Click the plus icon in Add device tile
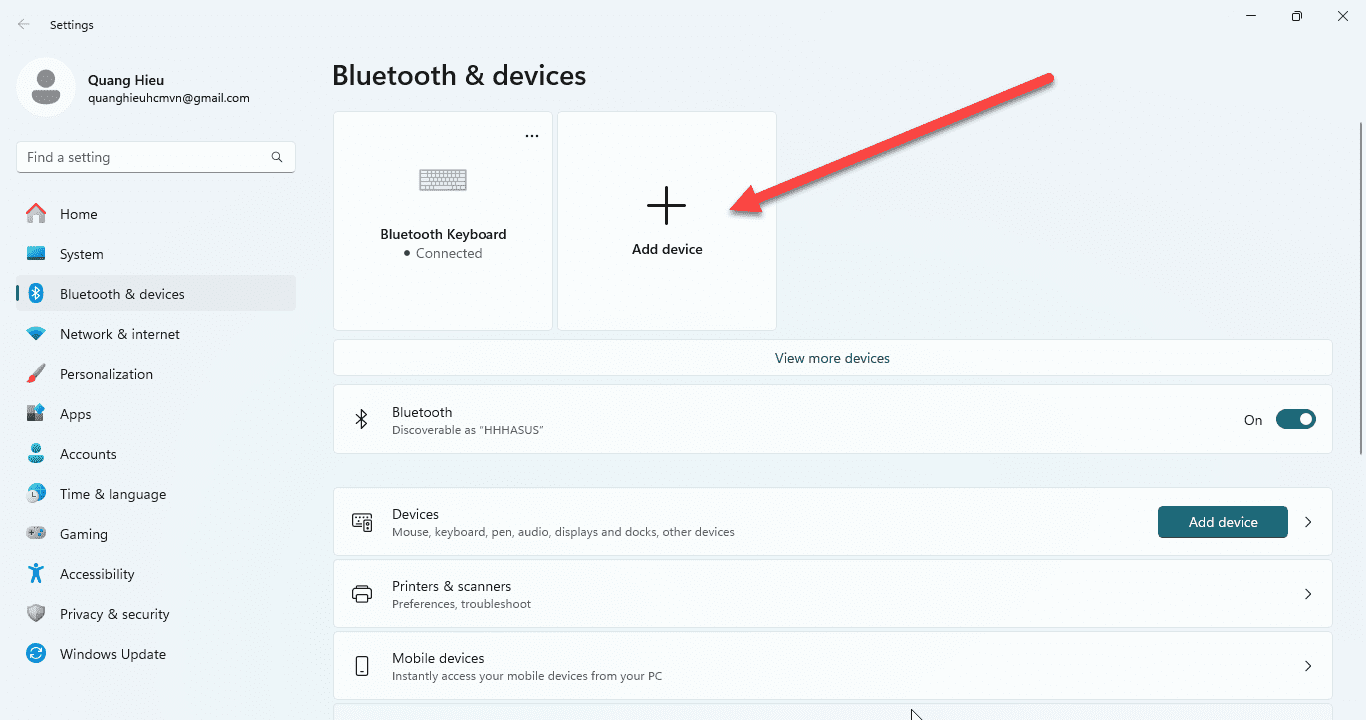This screenshot has height=720, width=1366. pyautogui.click(x=666, y=206)
